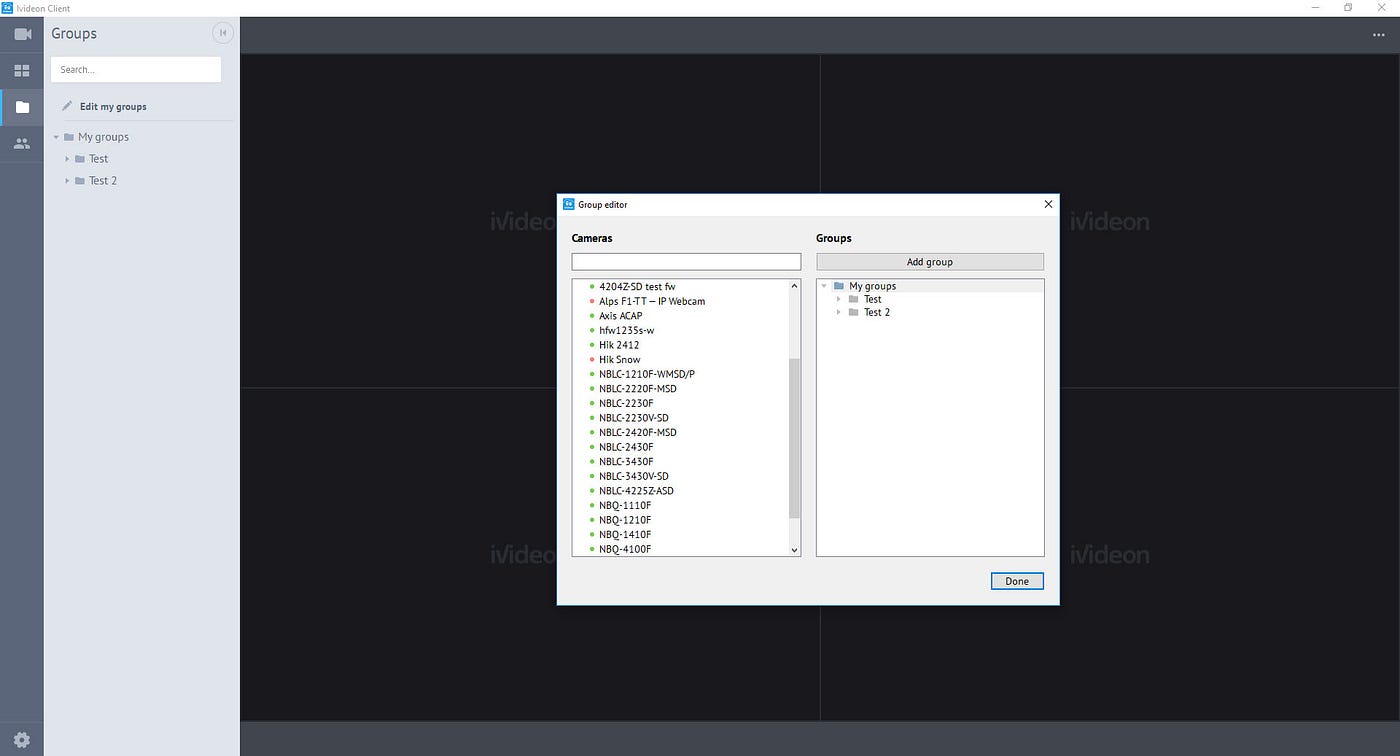Click the Cameras filter input field
The height and width of the screenshot is (756, 1400).
[686, 262]
